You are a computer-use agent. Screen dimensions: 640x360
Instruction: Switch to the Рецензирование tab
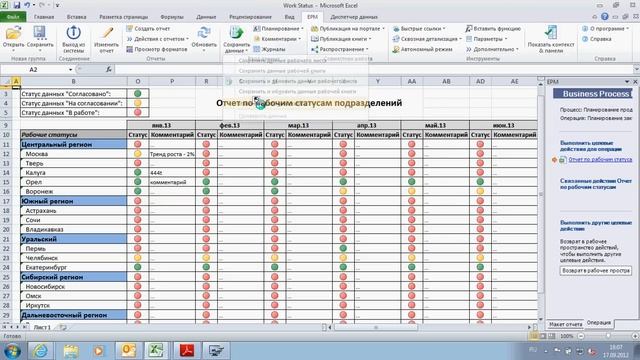(x=250, y=17)
